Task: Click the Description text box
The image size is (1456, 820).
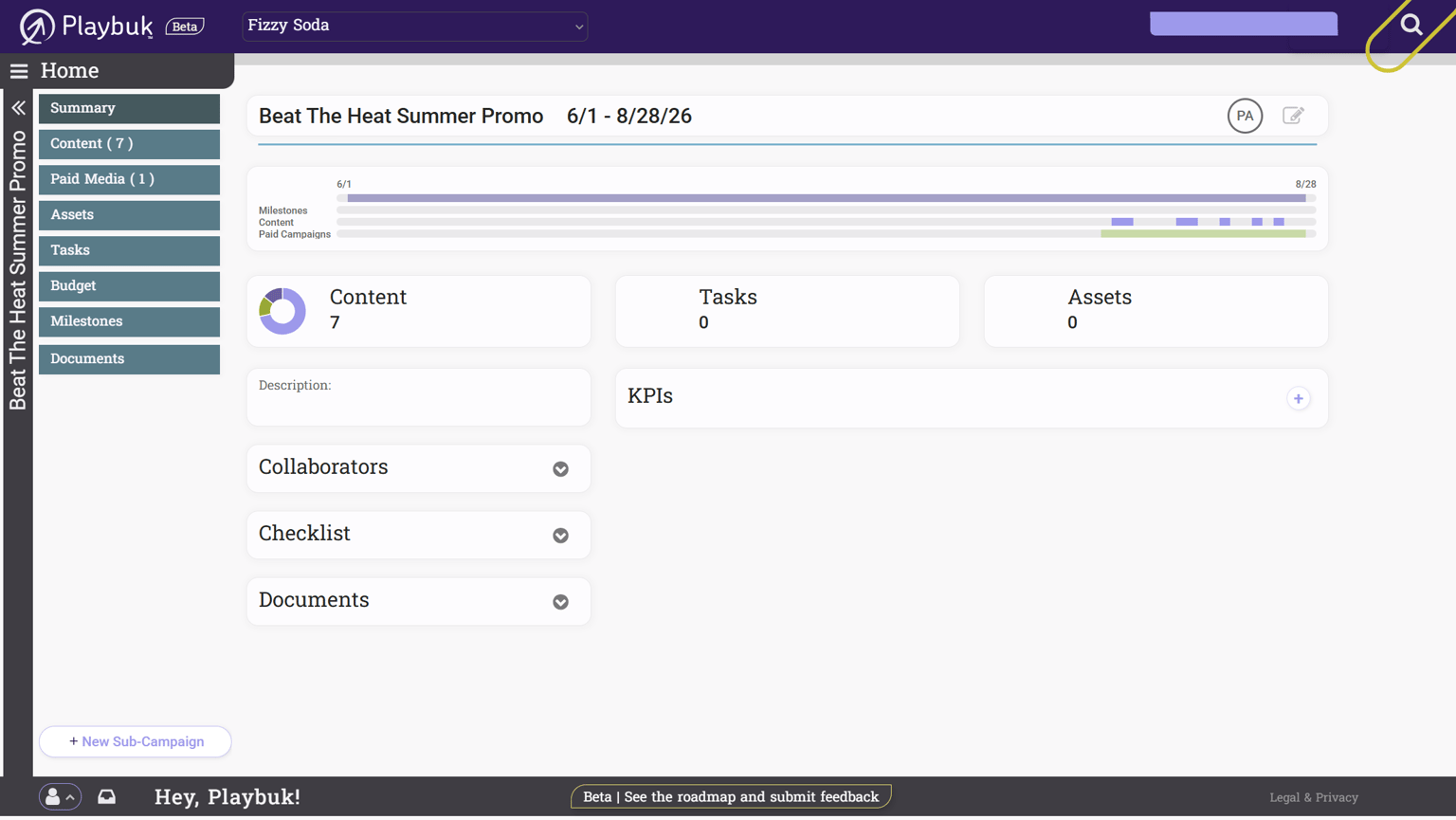Action: coord(418,397)
